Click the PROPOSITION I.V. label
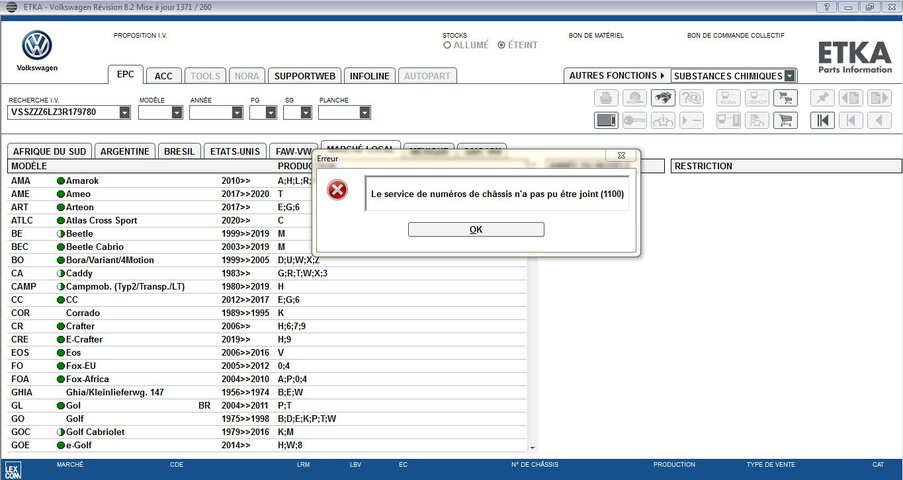The height and width of the screenshot is (480, 903). 141,36
